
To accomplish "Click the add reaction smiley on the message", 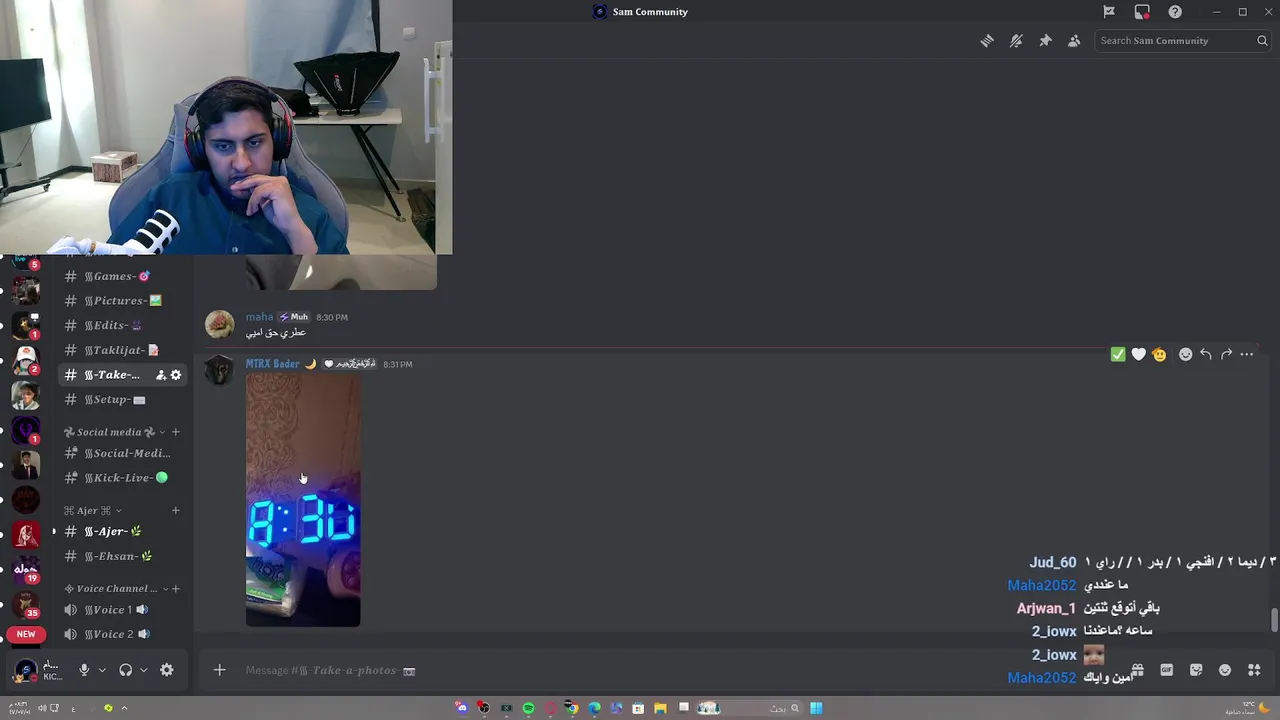I will pyautogui.click(x=1186, y=354).
